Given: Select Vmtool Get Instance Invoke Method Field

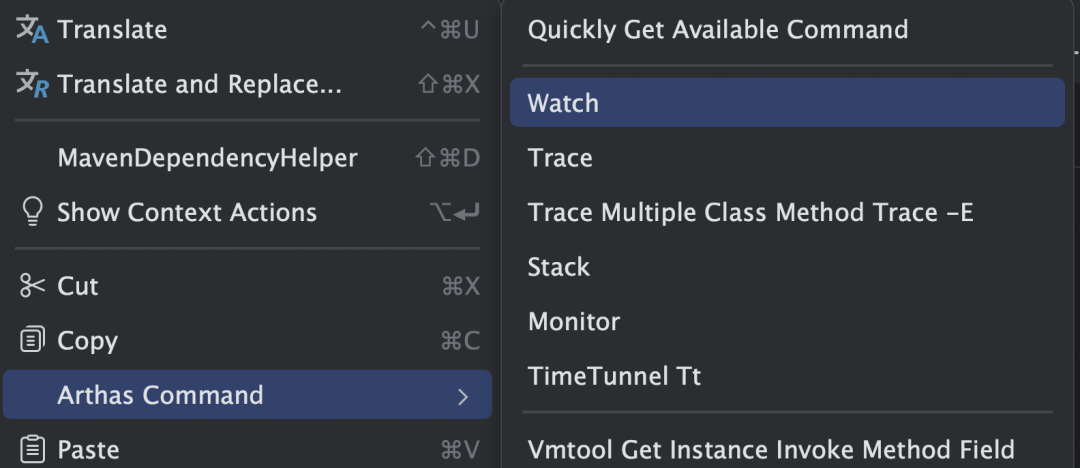Looking at the screenshot, I should 787,449.
